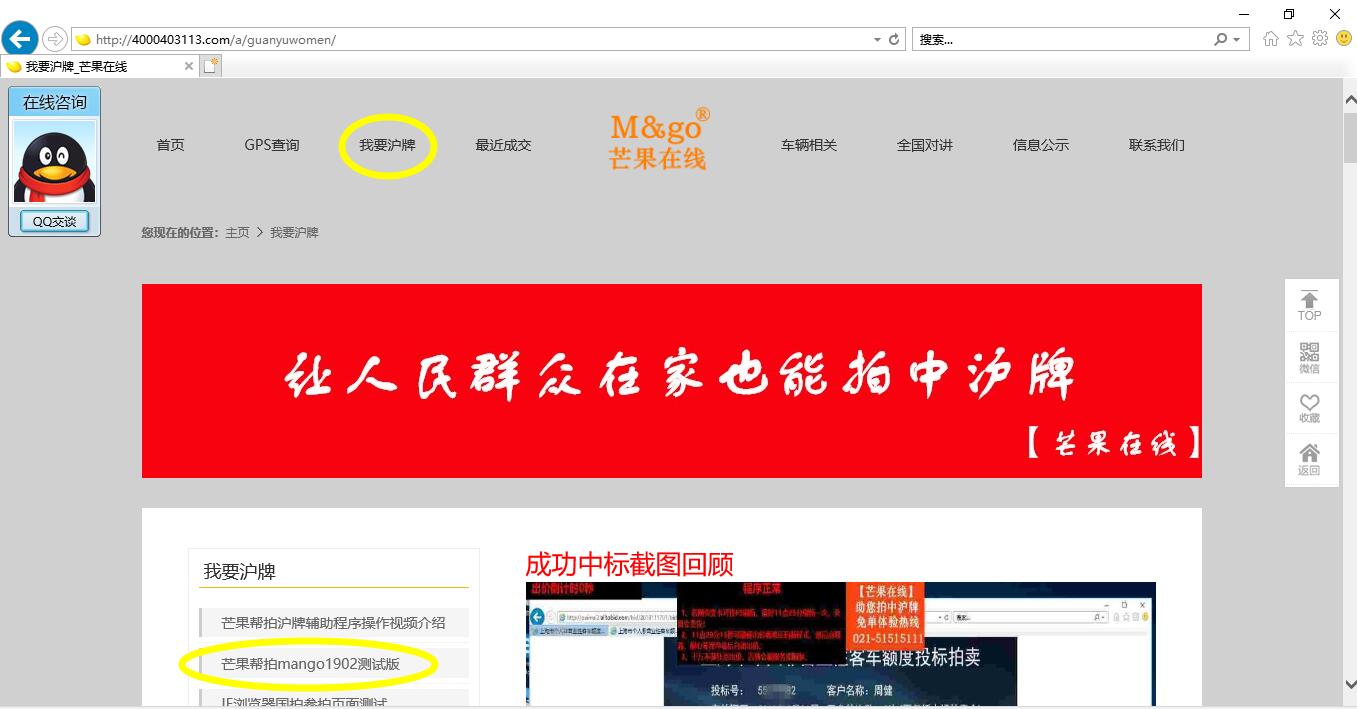Open 联系我们 in the navigation menu
Viewport: 1357px width, 709px height.
pos(1157,145)
